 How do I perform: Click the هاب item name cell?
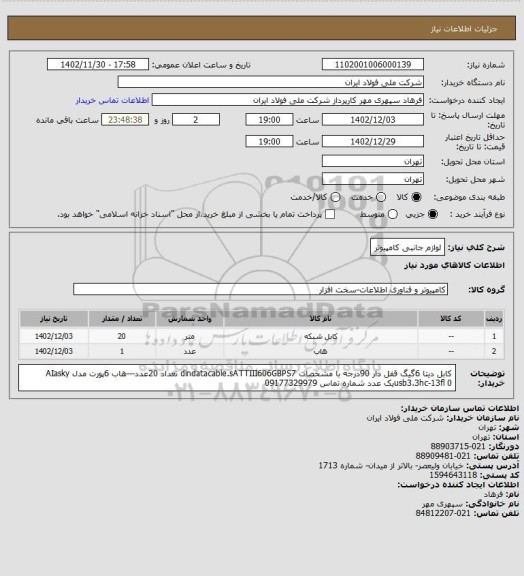pos(320,351)
